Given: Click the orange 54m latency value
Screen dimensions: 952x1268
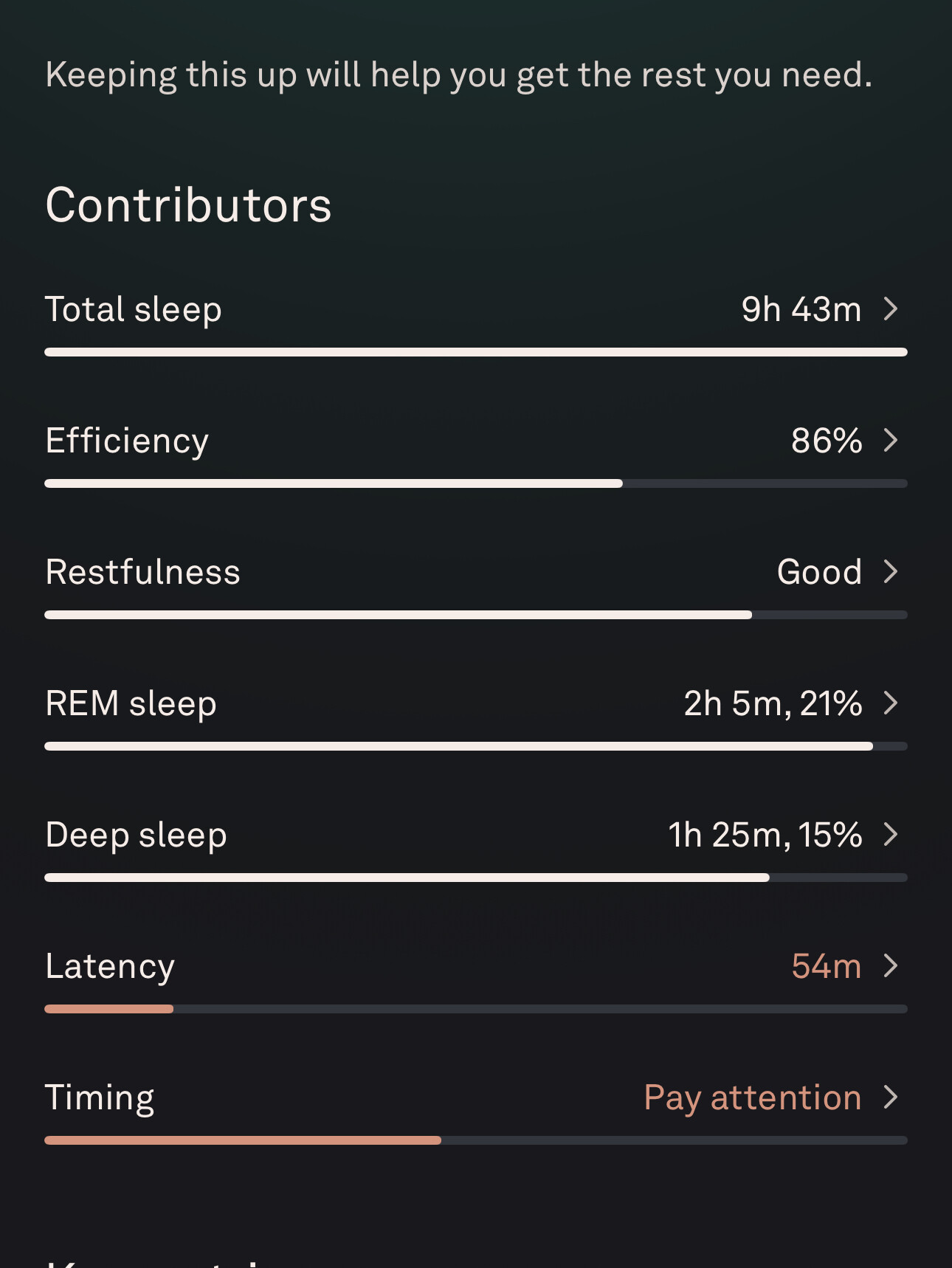Looking at the screenshot, I should [827, 966].
